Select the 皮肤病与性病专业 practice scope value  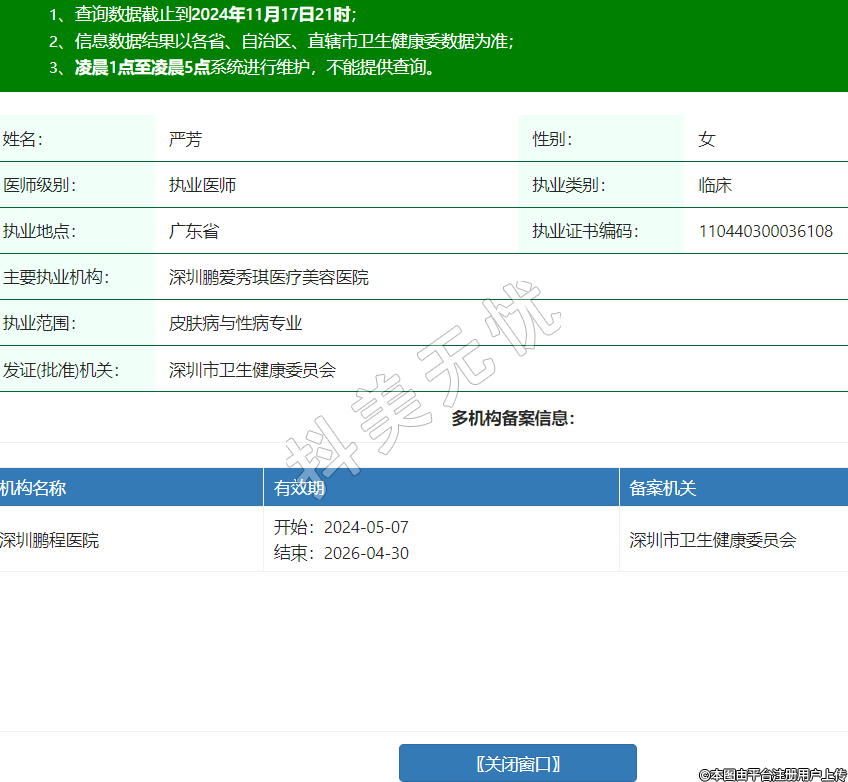235,323
